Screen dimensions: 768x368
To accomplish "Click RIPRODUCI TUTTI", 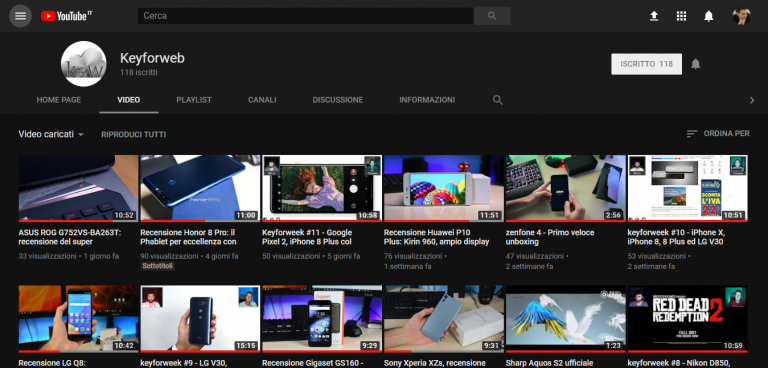I will point(134,134).
